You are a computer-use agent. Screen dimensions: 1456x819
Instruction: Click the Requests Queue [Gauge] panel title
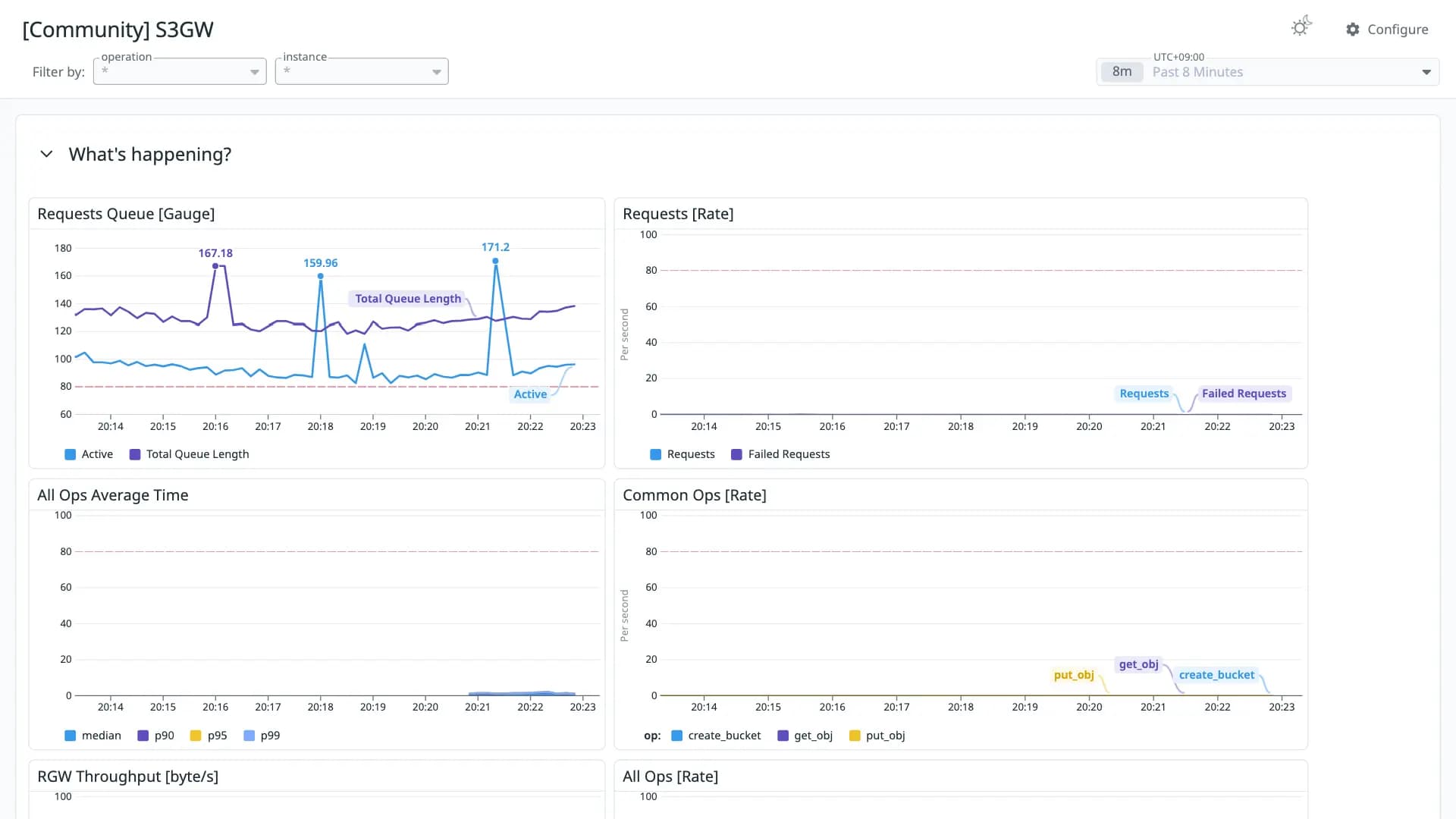pyautogui.click(x=126, y=214)
